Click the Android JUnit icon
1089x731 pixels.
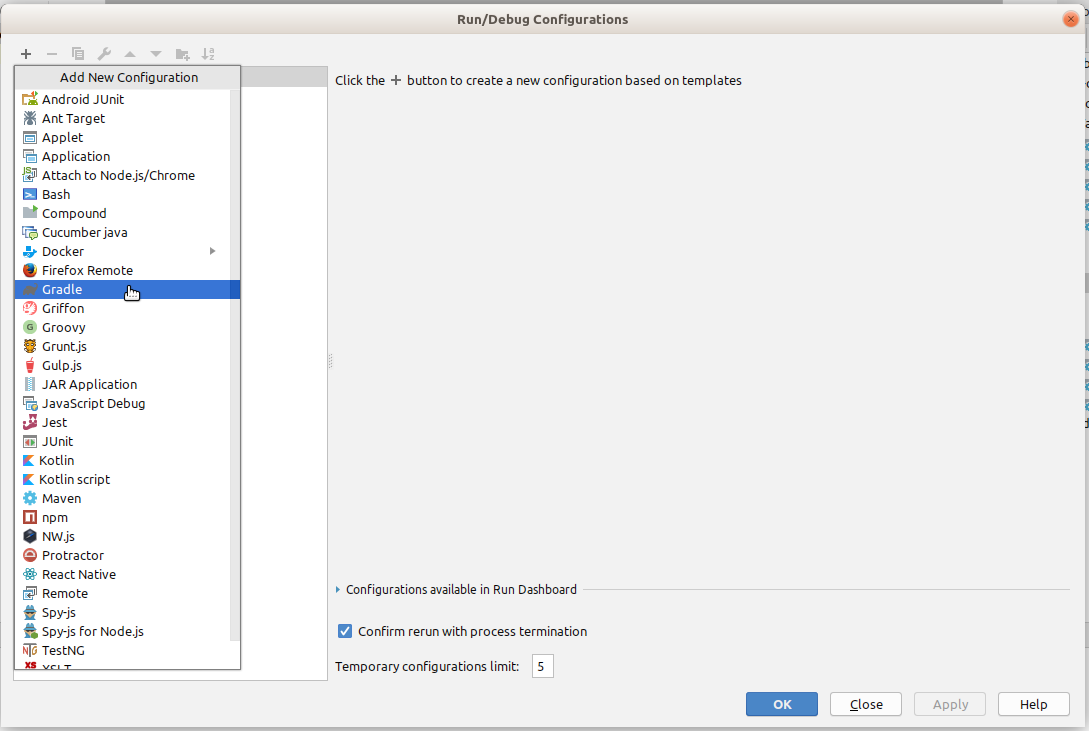pos(30,99)
